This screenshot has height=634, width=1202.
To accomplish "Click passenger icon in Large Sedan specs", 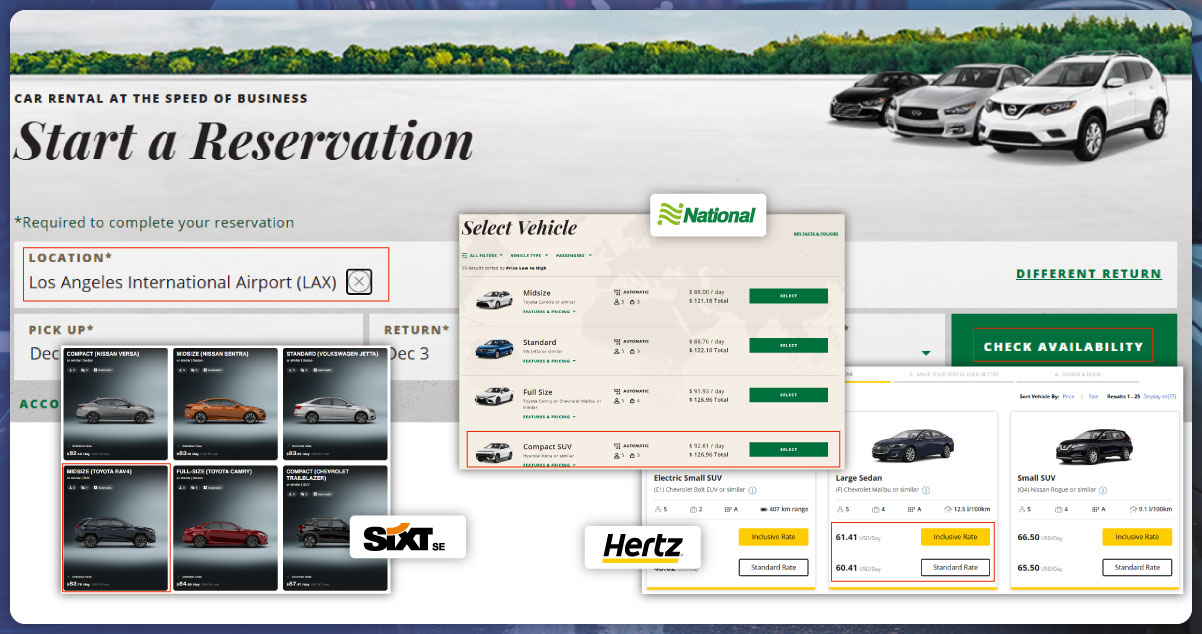I will click(x=840, y=509).
